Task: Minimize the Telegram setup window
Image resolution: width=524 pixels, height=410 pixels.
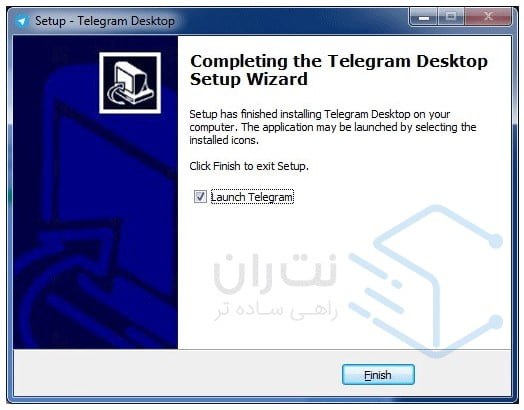Action: [x=423, y=17]
